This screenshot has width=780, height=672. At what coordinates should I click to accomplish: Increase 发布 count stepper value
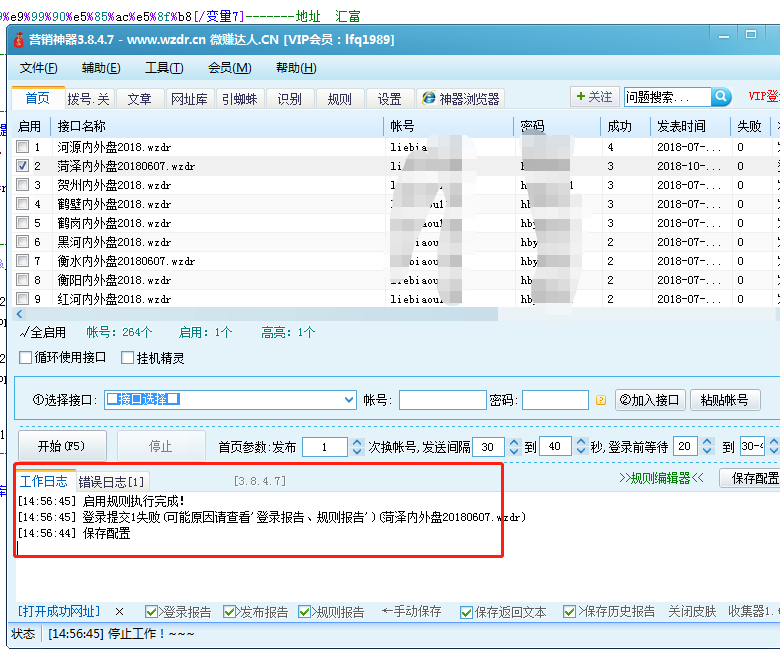357,442
